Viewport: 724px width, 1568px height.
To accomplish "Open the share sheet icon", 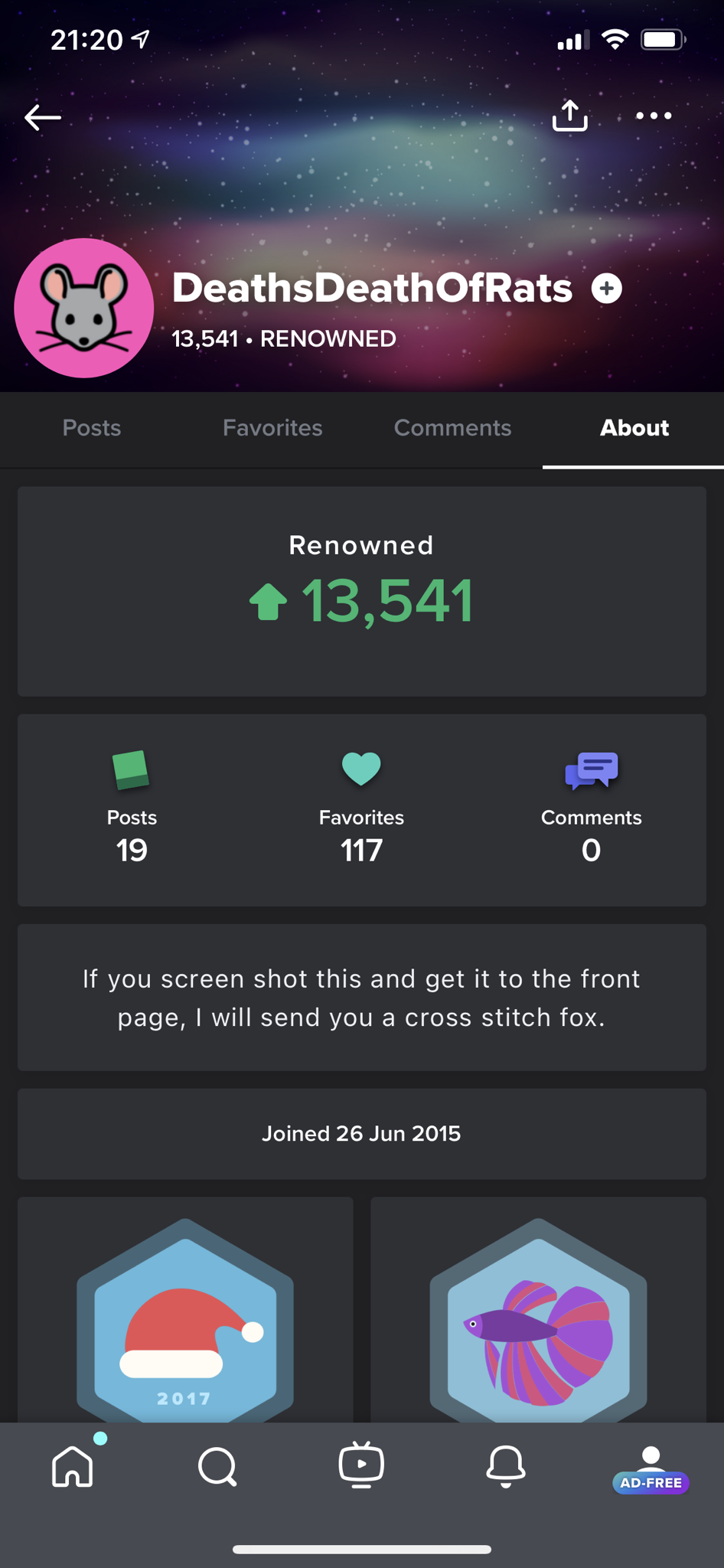I will (x=570, y=116).
